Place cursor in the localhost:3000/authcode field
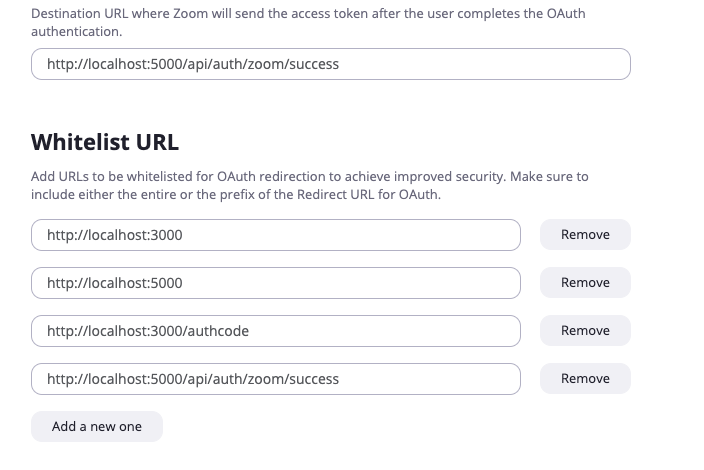The height and width of the screenshot is (470, 704). [x=276, y=331]
